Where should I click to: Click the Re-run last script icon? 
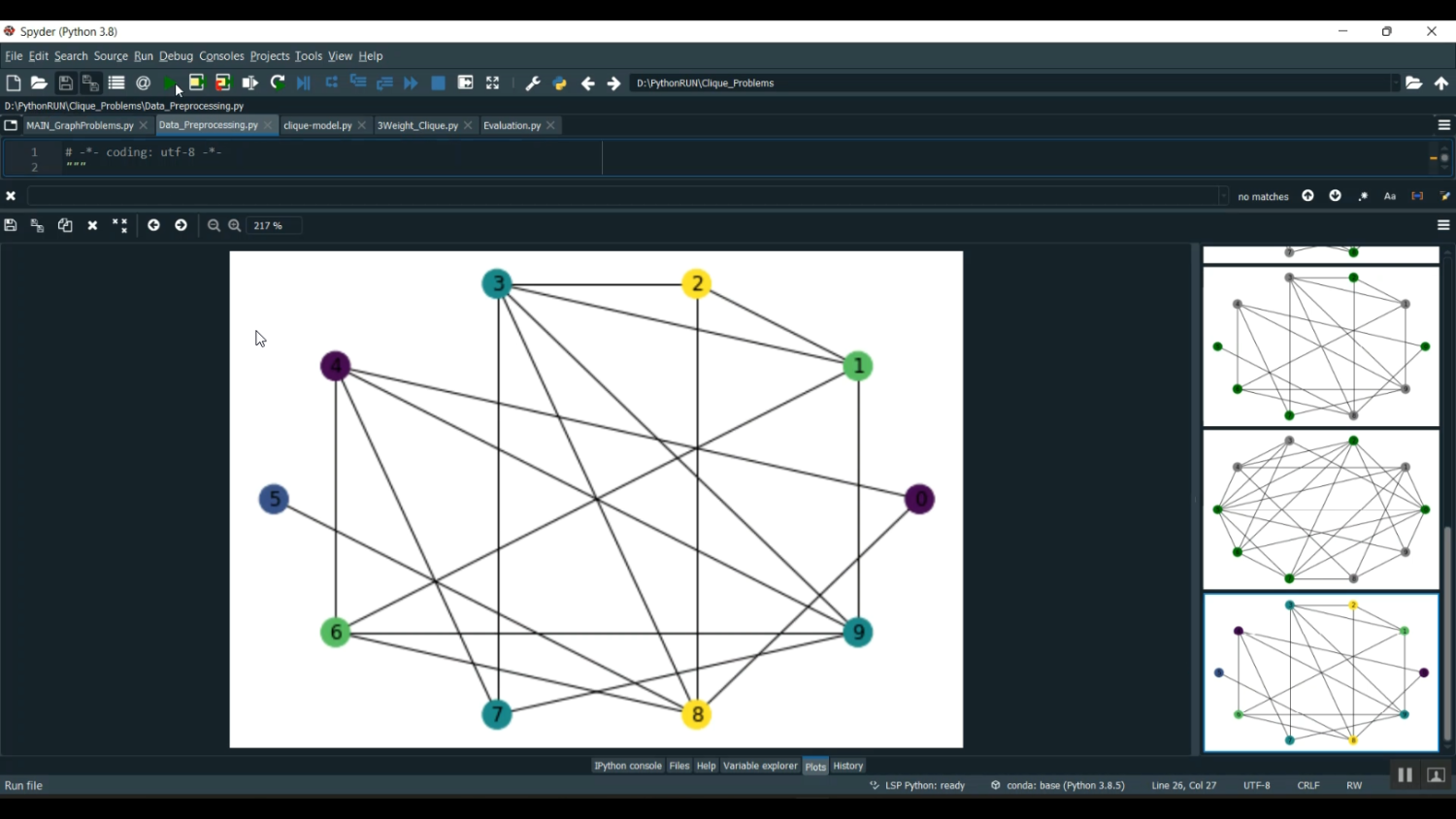[x=278, y=83]
